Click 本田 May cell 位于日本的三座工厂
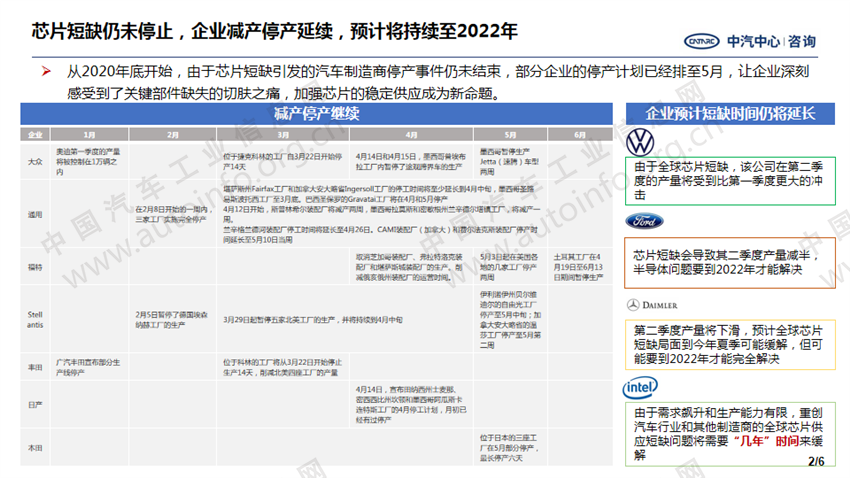850x478 pixels. pyautogui.click(x=509, y=448)
